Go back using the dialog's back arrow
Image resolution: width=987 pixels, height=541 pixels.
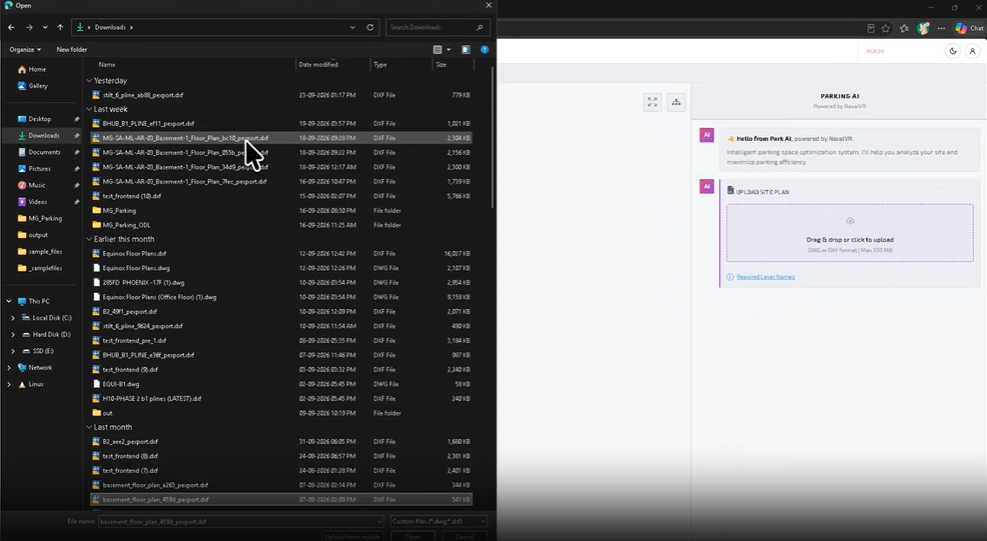[x=11, y=27]
